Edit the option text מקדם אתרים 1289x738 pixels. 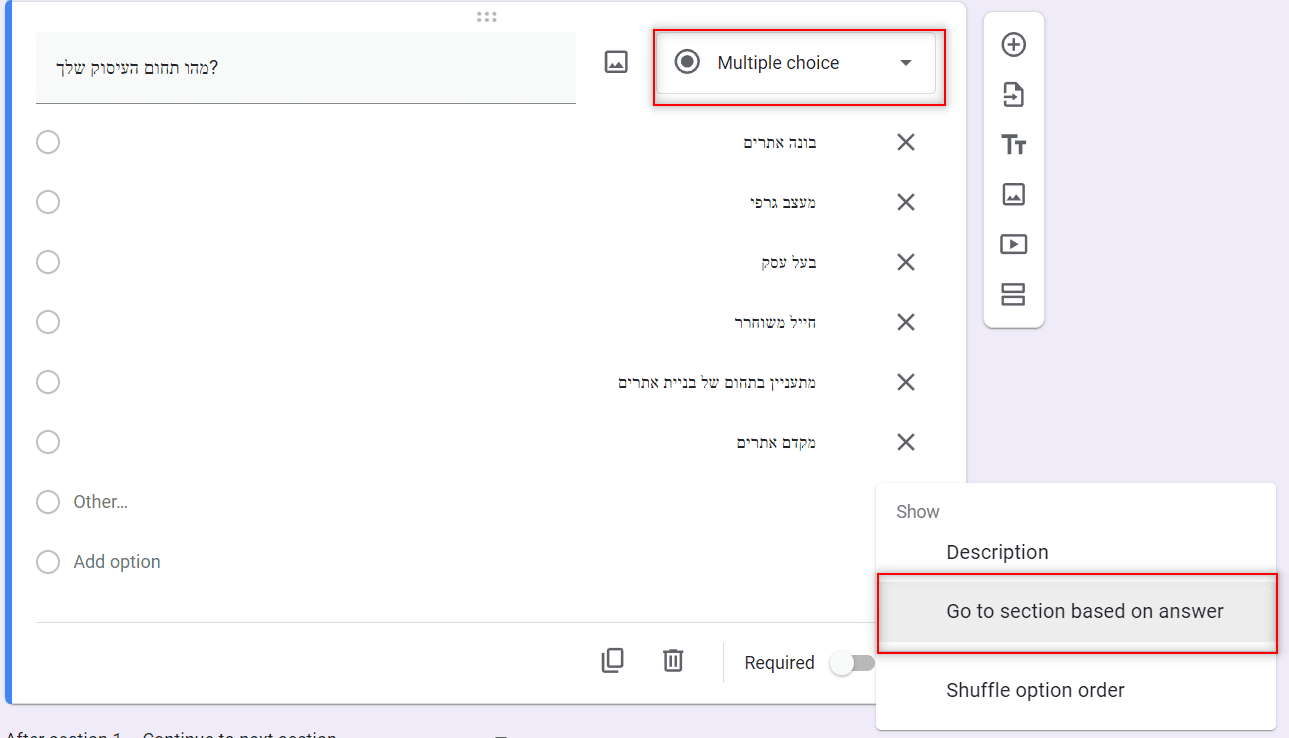(x=777, y=442)
